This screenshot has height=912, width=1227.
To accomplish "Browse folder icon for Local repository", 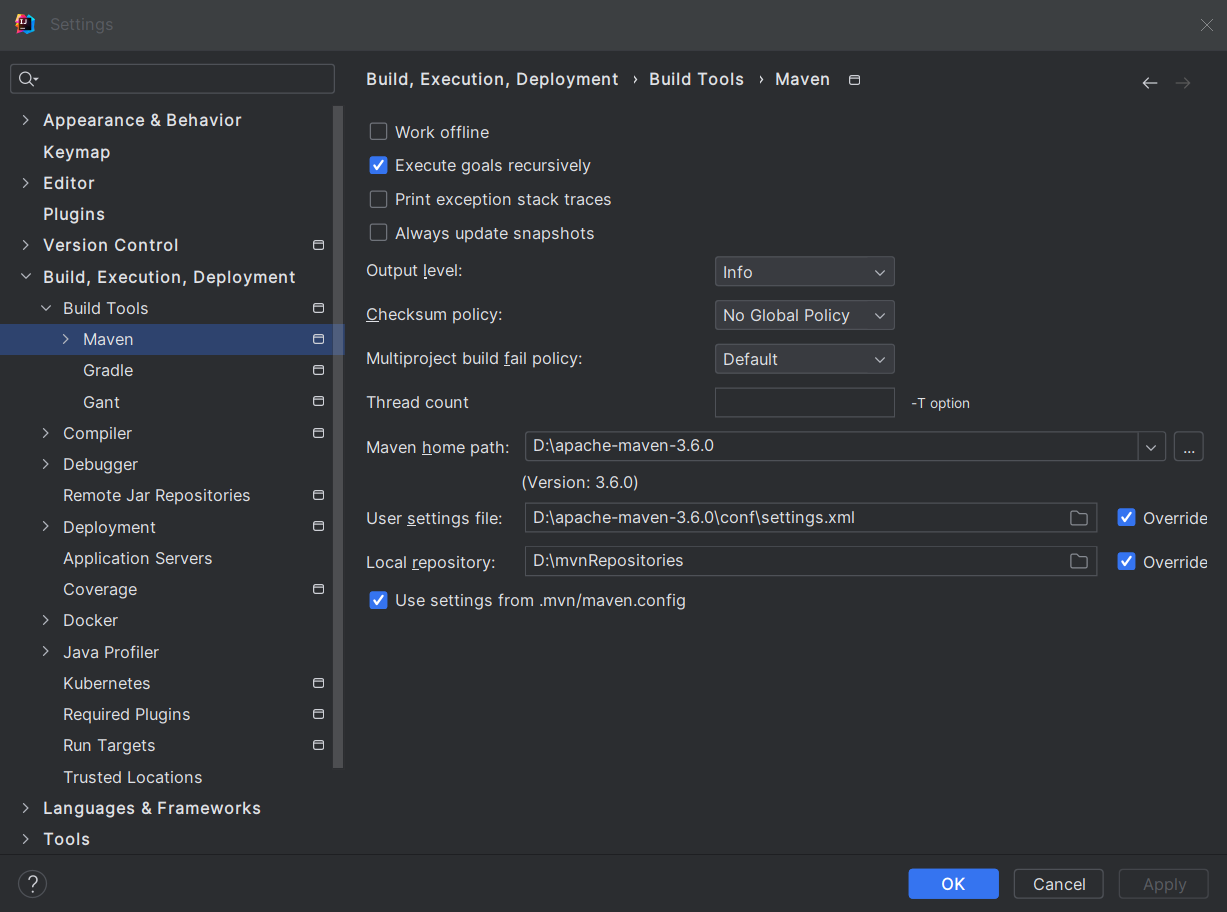I will (x=1078, y=561).
